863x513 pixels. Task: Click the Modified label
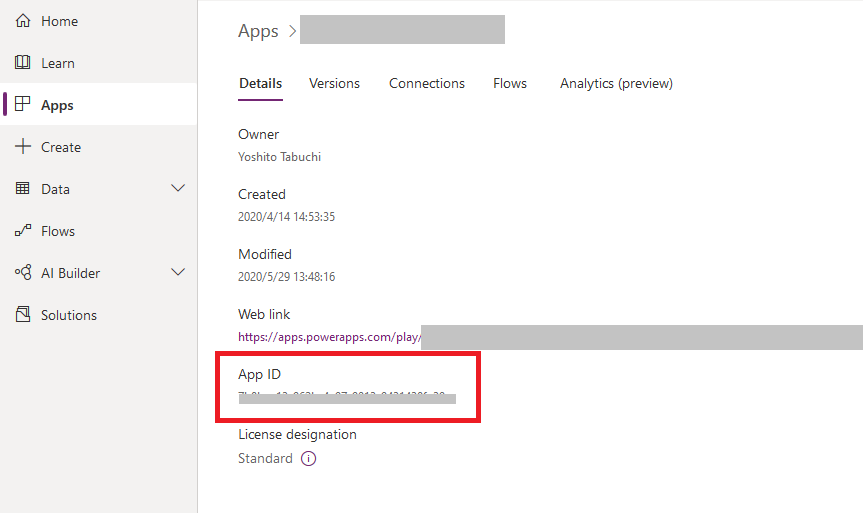265,254
